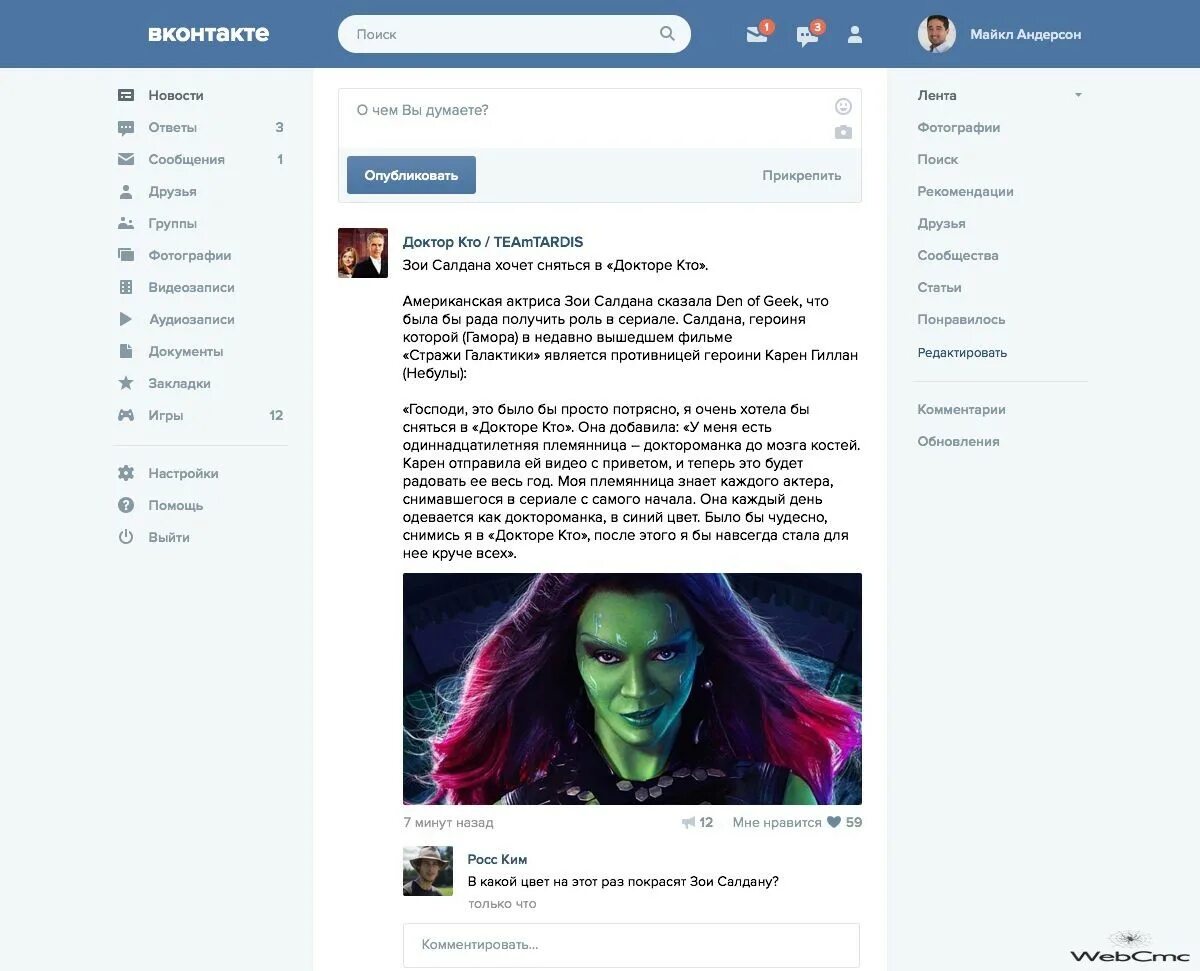Click the magnifier icon in the search field
Image resolution: width=1200 pixels, height=971 pixels.
tap(667, 33)
